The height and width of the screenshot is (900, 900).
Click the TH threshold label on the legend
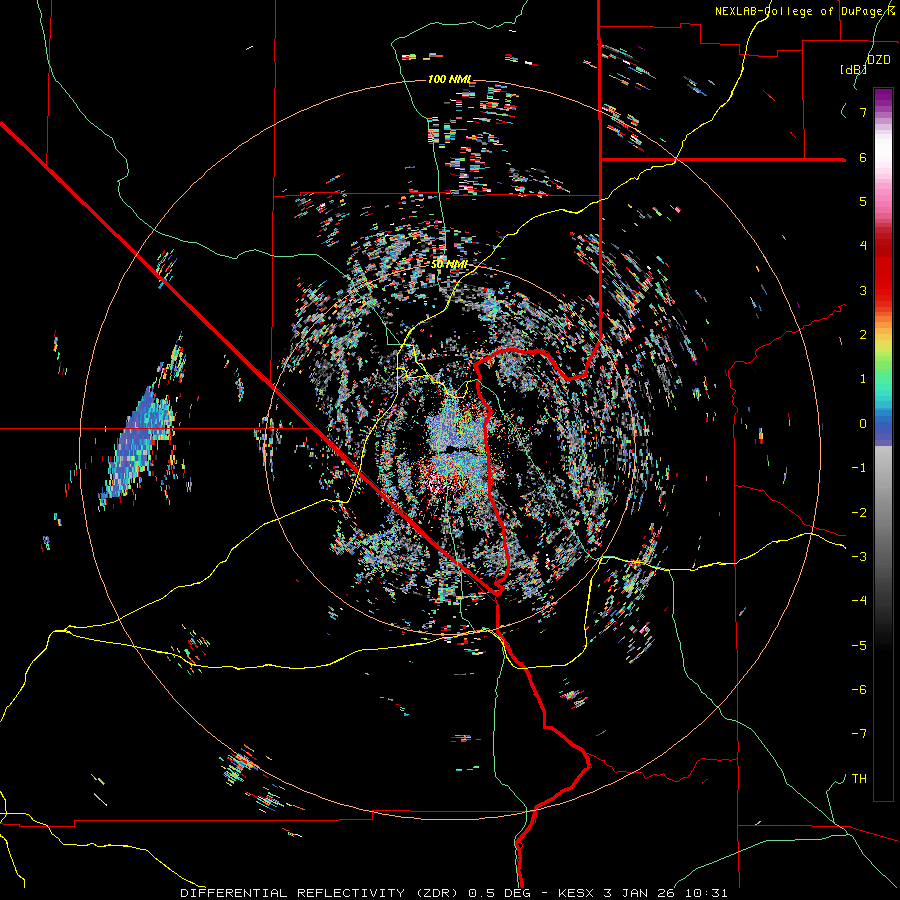859,779
